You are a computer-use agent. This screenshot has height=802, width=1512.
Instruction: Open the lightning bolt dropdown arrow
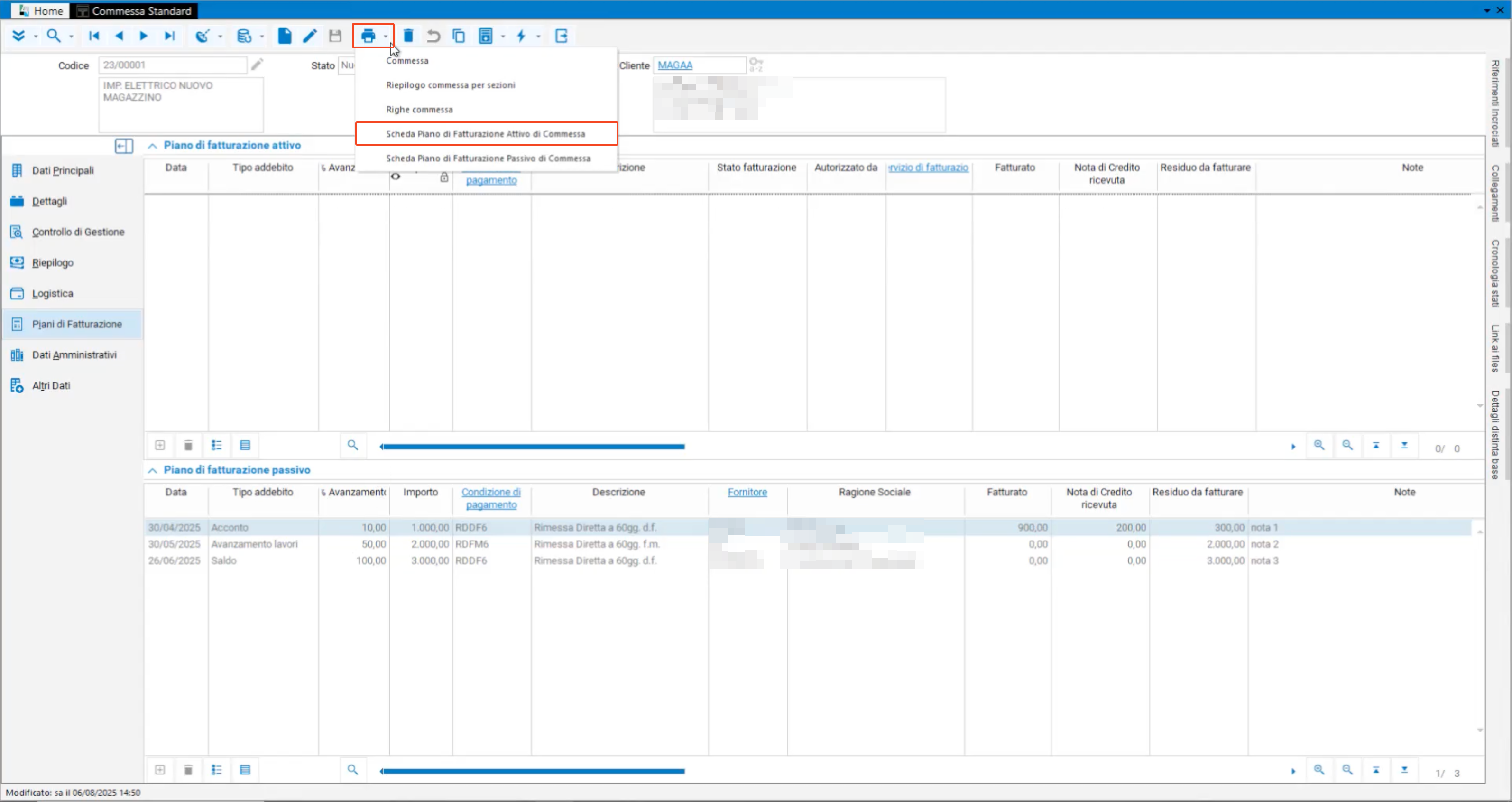pyautogui.click(x=538, y=37)
